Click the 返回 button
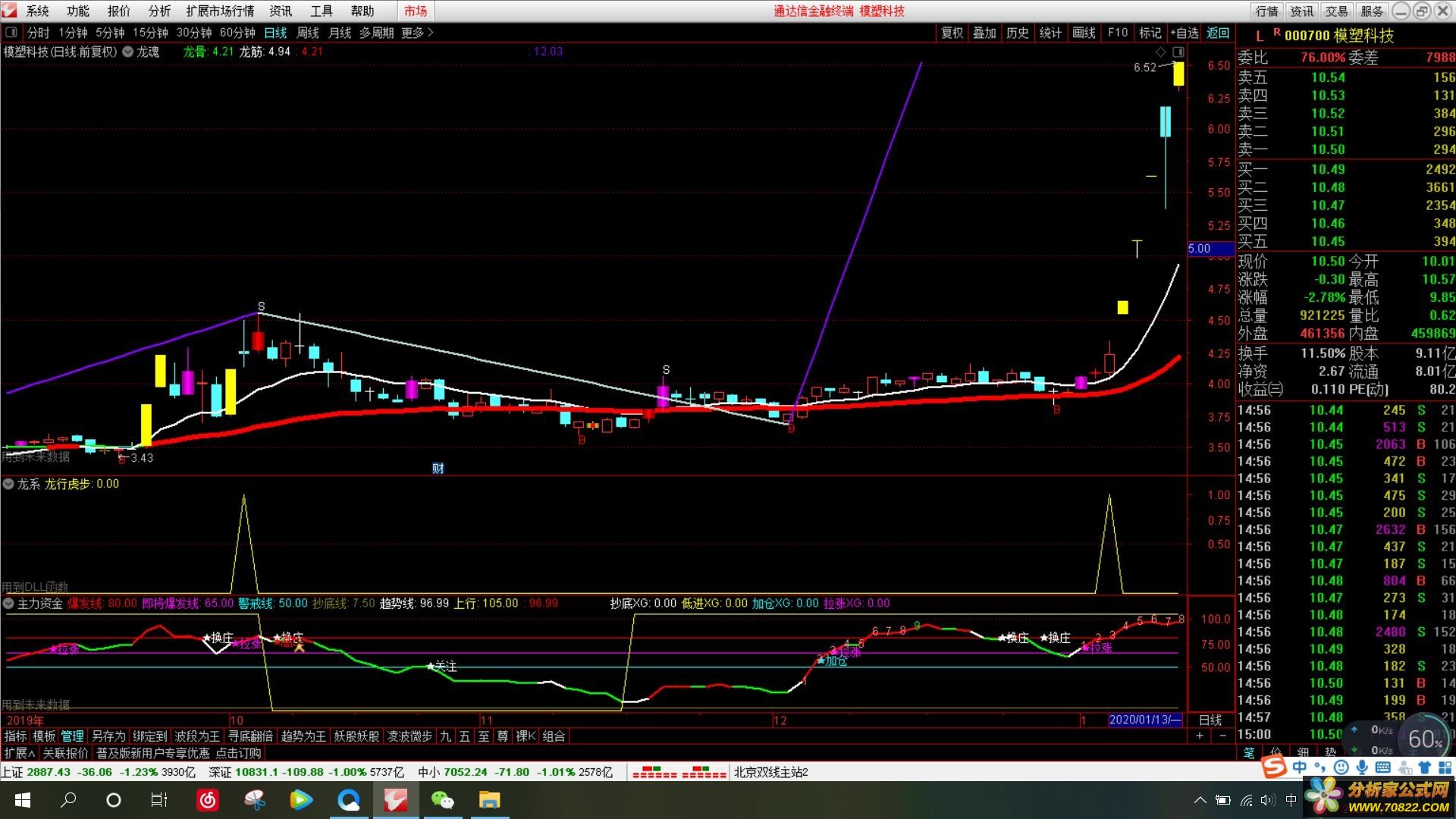The height and width of the screenshot is (819, 1456). (1218, 33)
